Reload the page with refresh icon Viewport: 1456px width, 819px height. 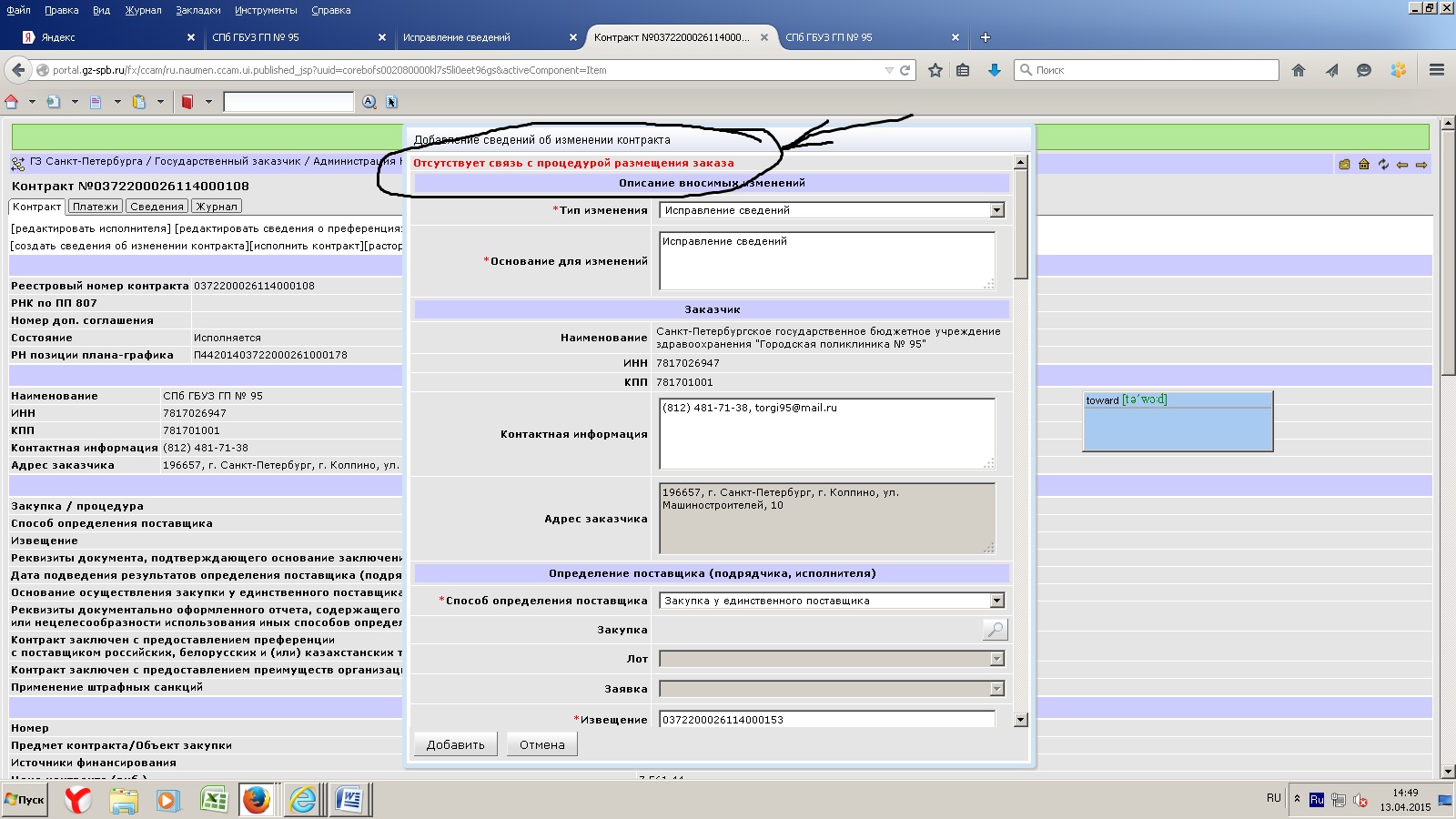tap(905, 70)
